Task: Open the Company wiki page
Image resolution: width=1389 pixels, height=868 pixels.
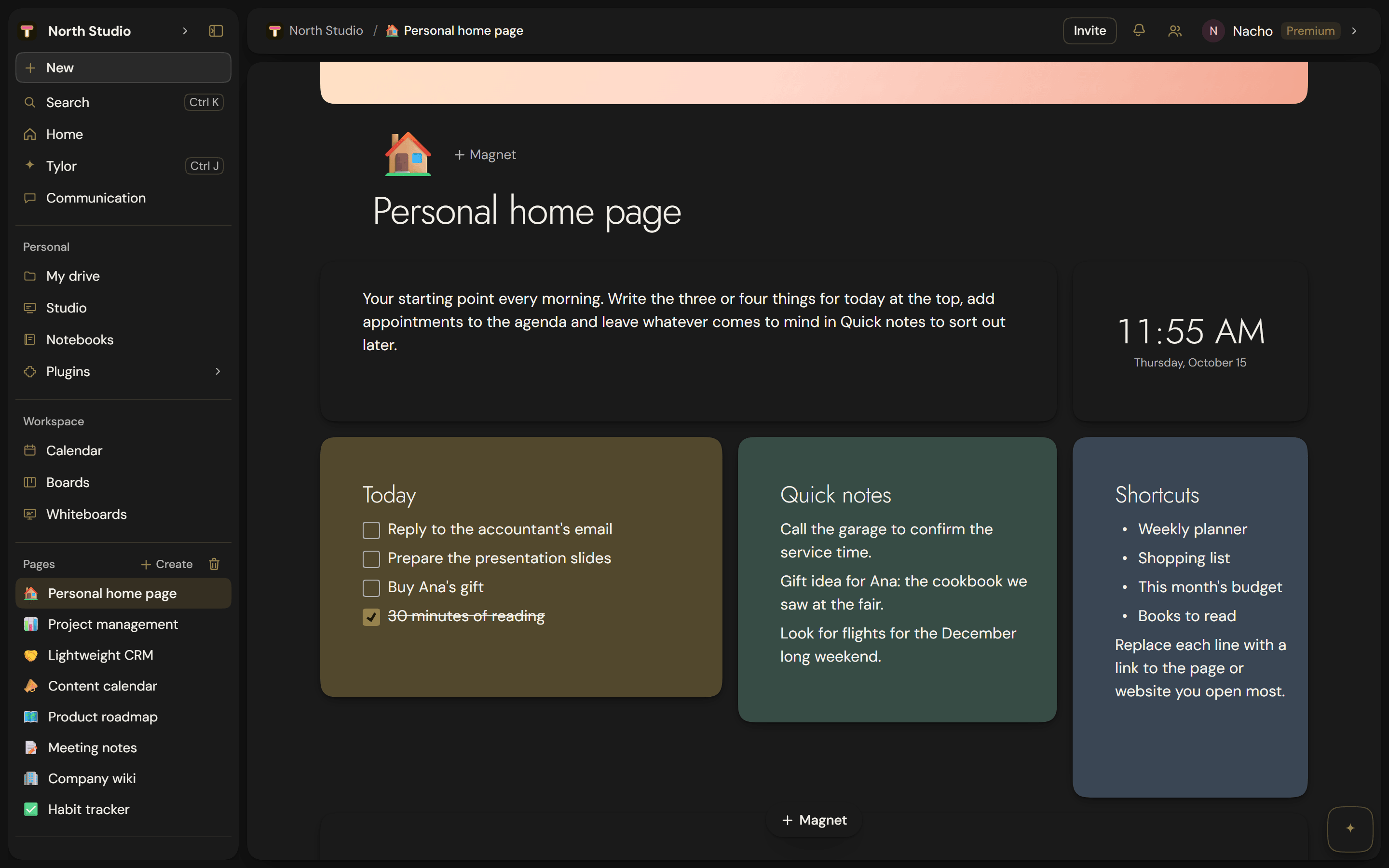Action: [x=123, y=778]
